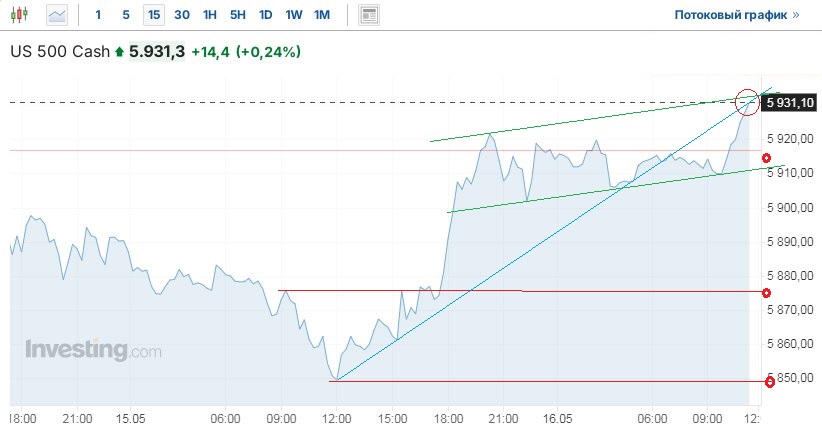The image size is (822, 432).
Task: Select the 30 minute timeframe
Action: [181, 15]
